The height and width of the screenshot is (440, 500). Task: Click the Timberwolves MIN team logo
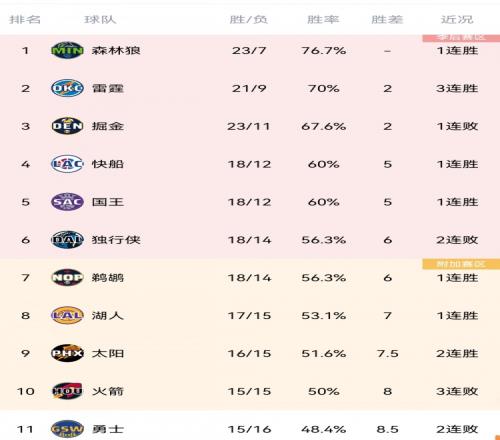coord(67,50)
